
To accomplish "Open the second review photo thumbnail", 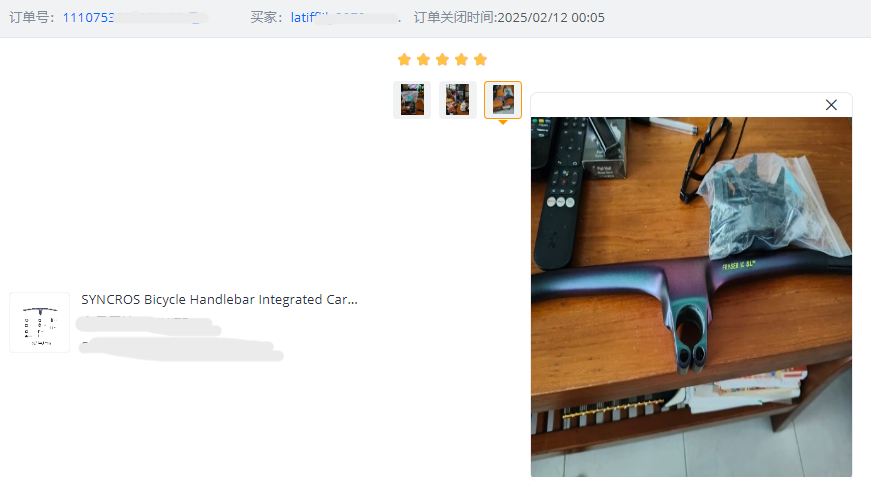I will click(x=458, y=99).
